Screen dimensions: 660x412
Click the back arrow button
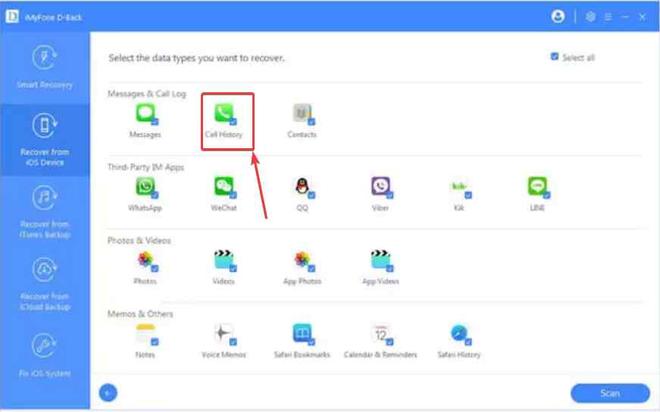(109, 393)
